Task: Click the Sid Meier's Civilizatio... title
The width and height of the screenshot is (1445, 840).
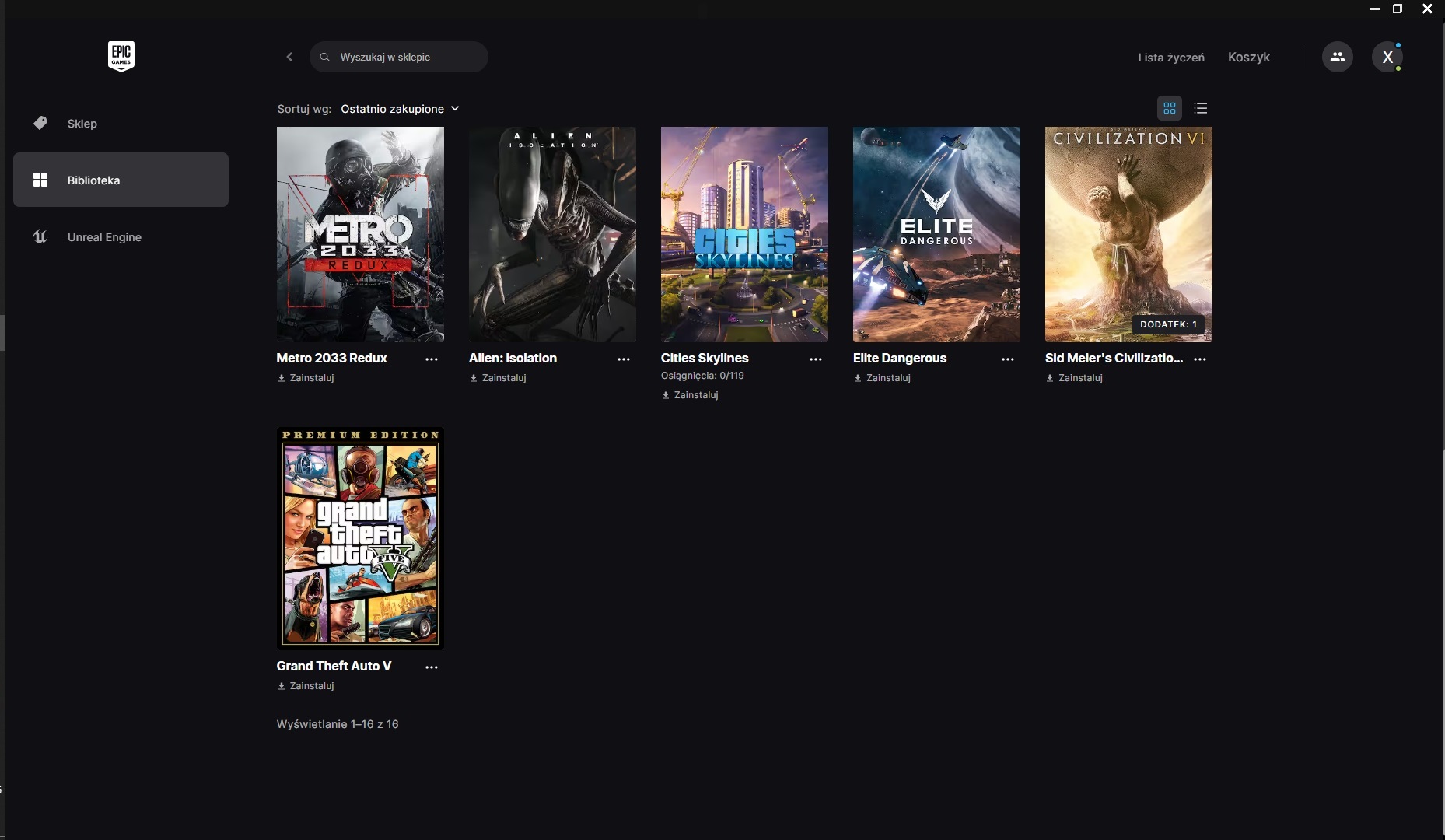Action: pyautogui.click(x=1114, y=359)
